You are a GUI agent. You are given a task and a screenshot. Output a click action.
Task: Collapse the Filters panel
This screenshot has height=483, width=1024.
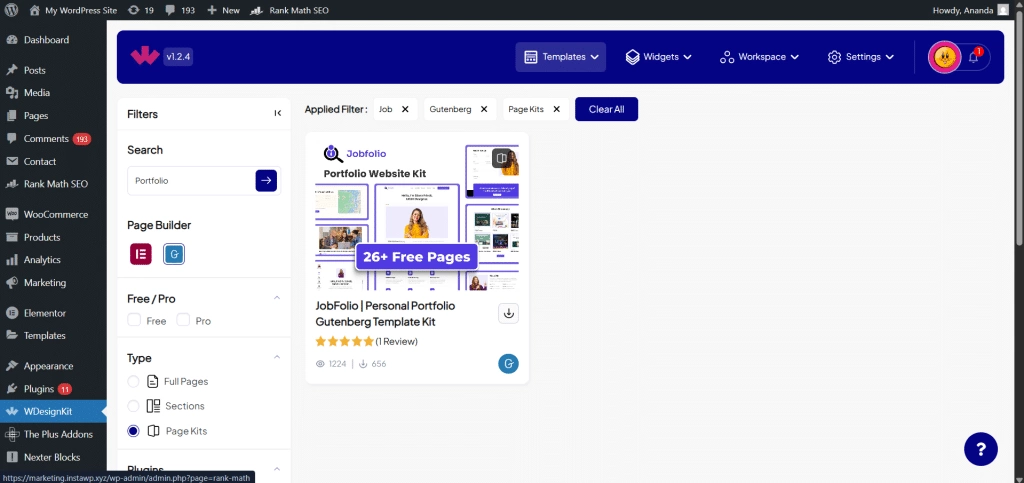coord(278,113)
